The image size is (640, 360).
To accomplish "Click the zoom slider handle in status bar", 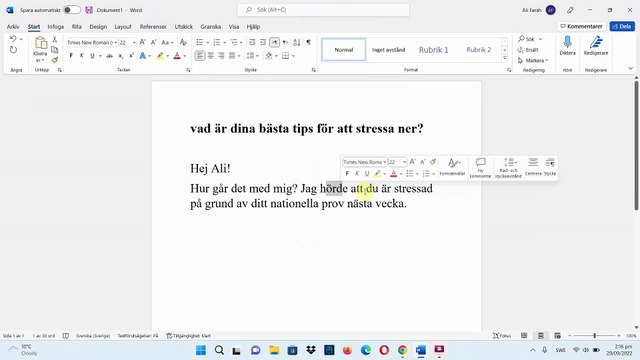I will point(595,336).
